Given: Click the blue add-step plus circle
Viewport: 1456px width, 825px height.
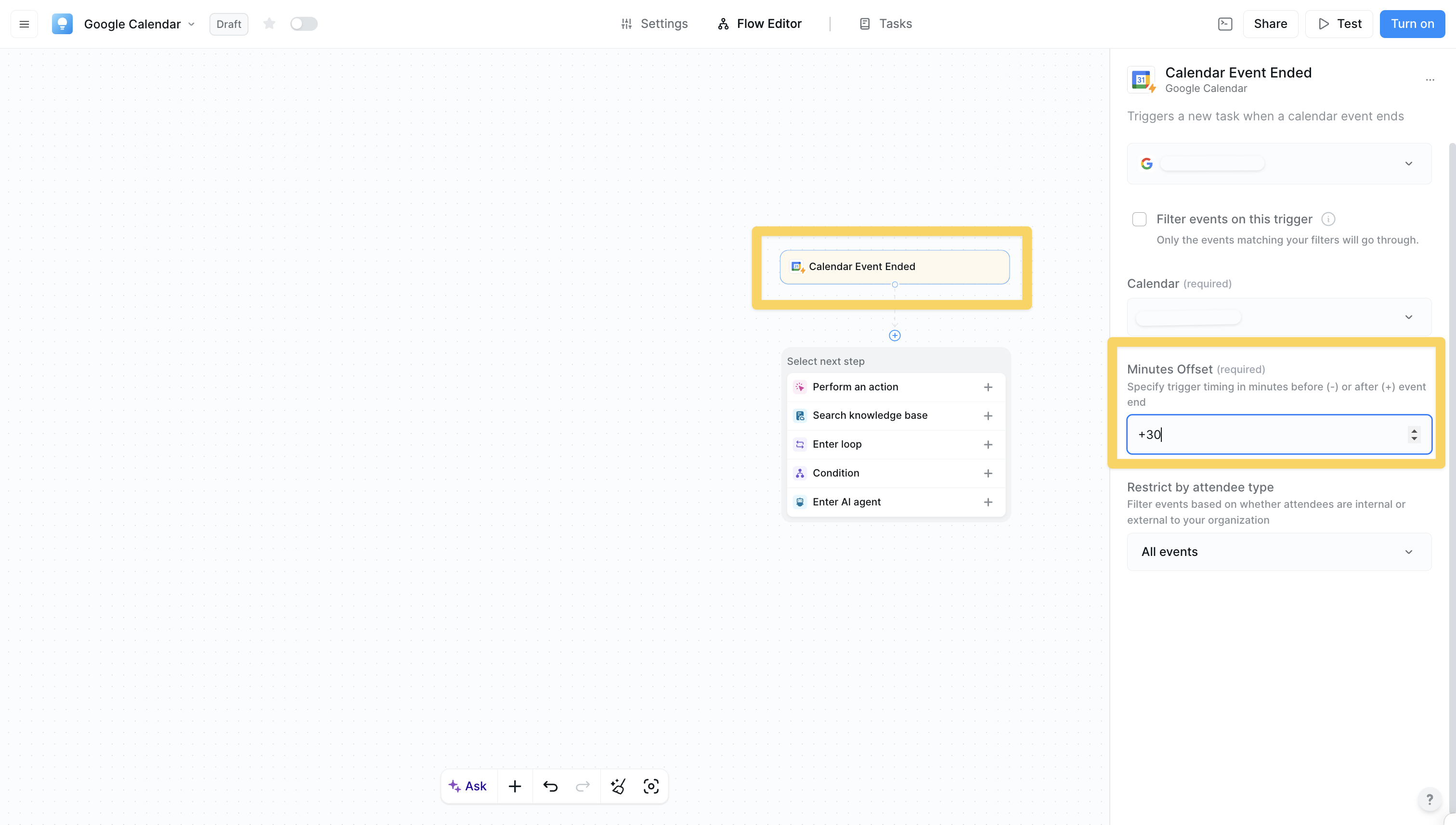Looking at the screenshot, I should coord(894,335).
